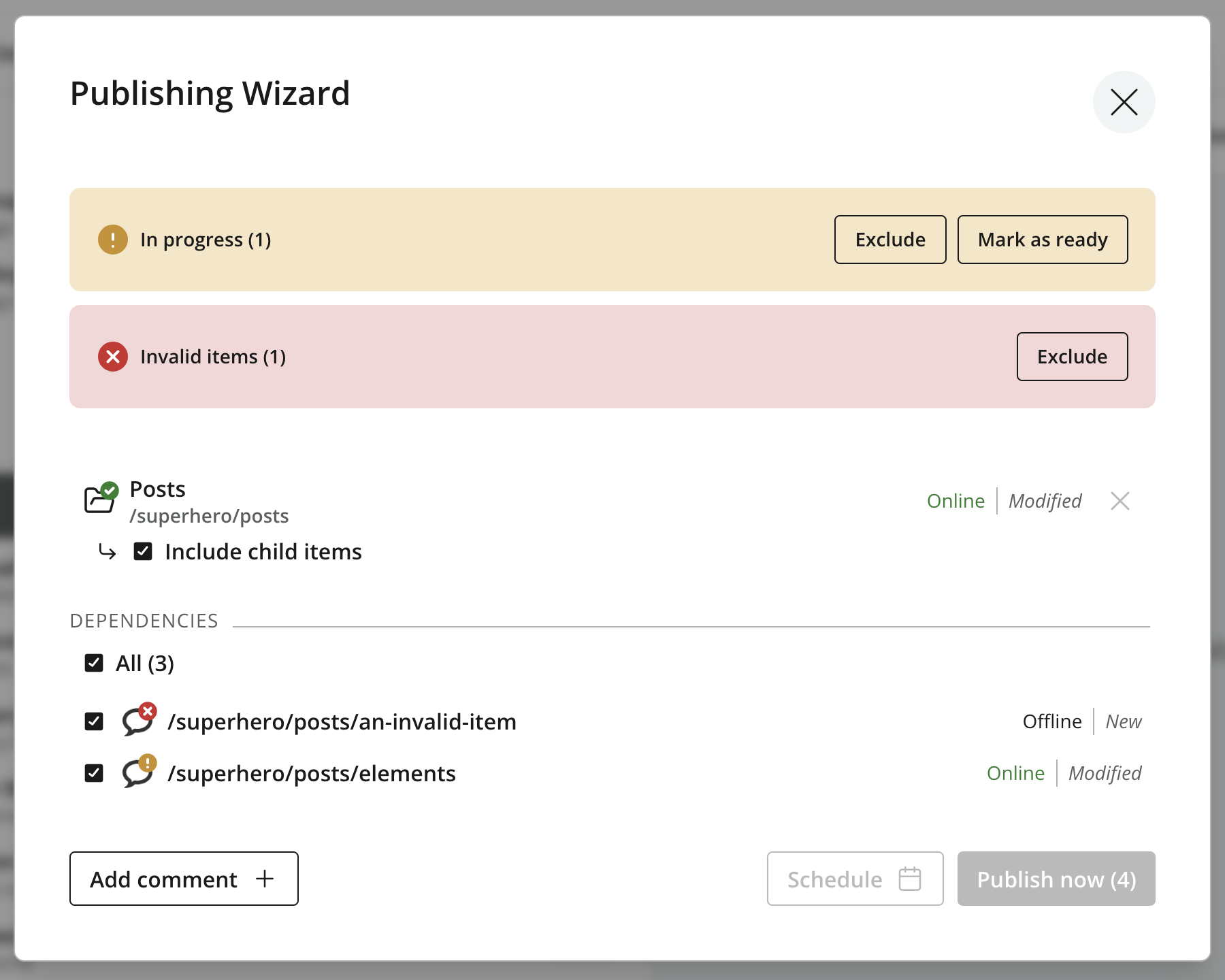Screen dimensions: 1225x980
Task: Click the Posts item title
Action: [157, 489]
